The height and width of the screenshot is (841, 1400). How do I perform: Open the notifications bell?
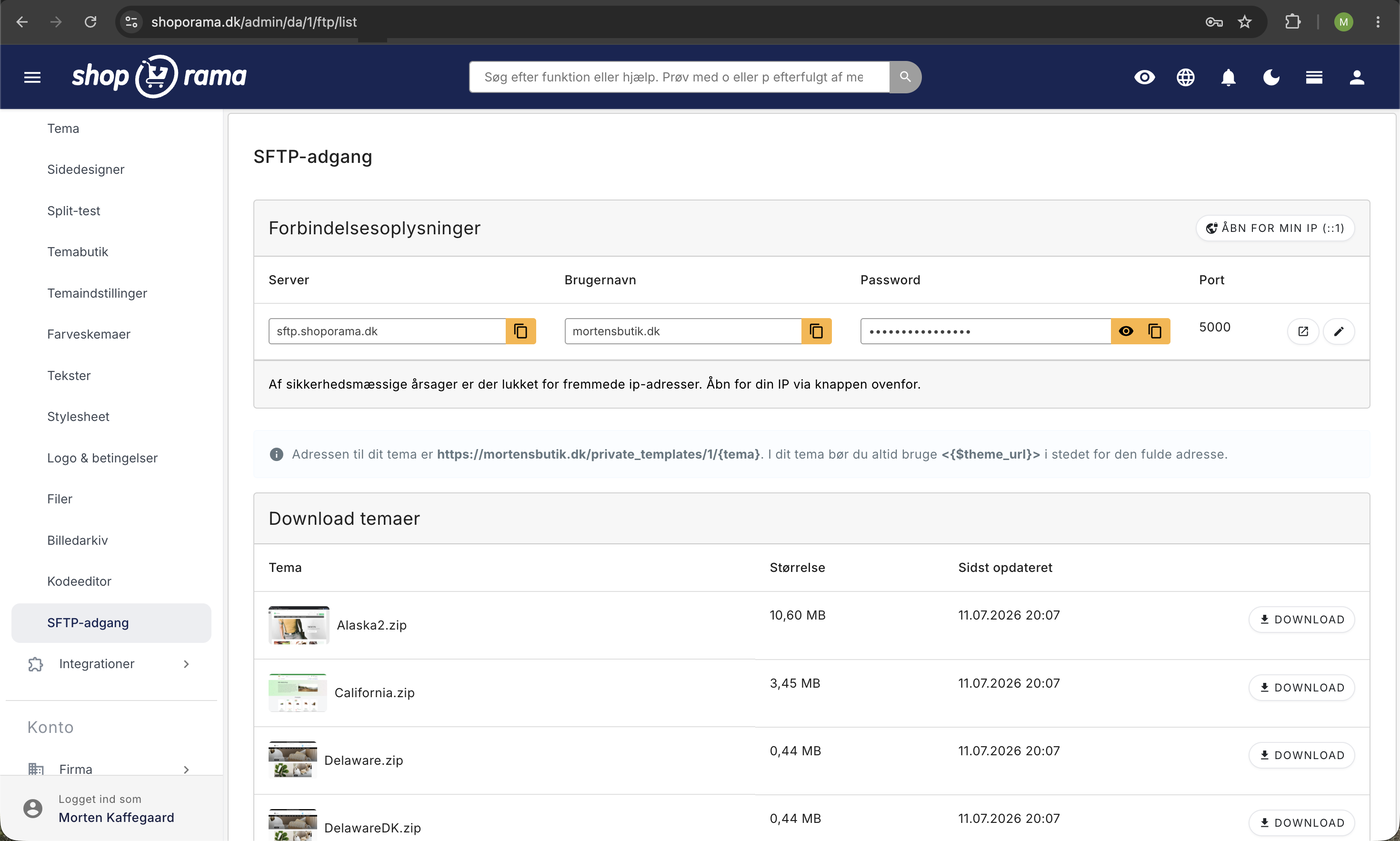[x=1229, y=77]
